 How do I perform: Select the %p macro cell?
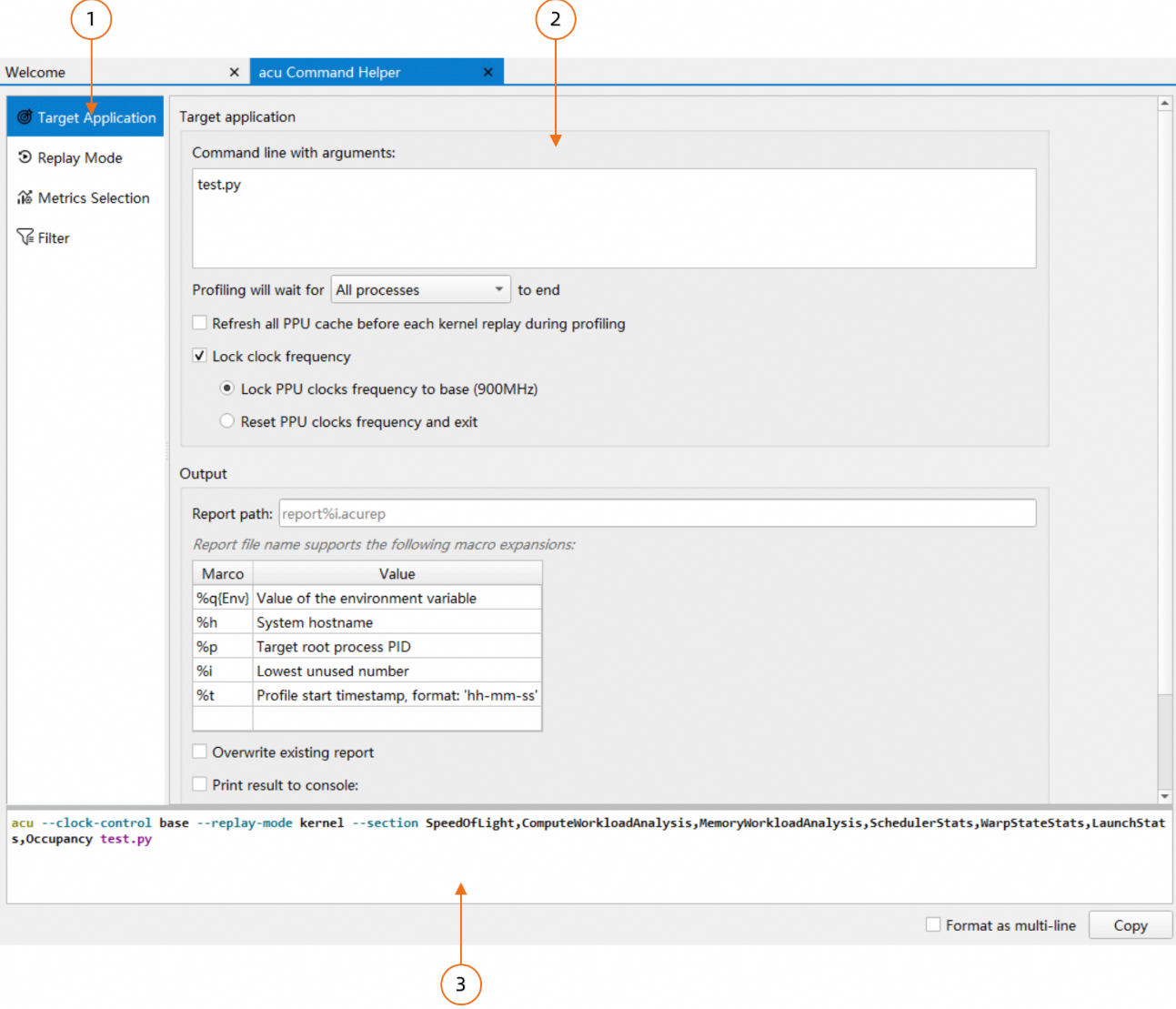[x=223, y=646]
